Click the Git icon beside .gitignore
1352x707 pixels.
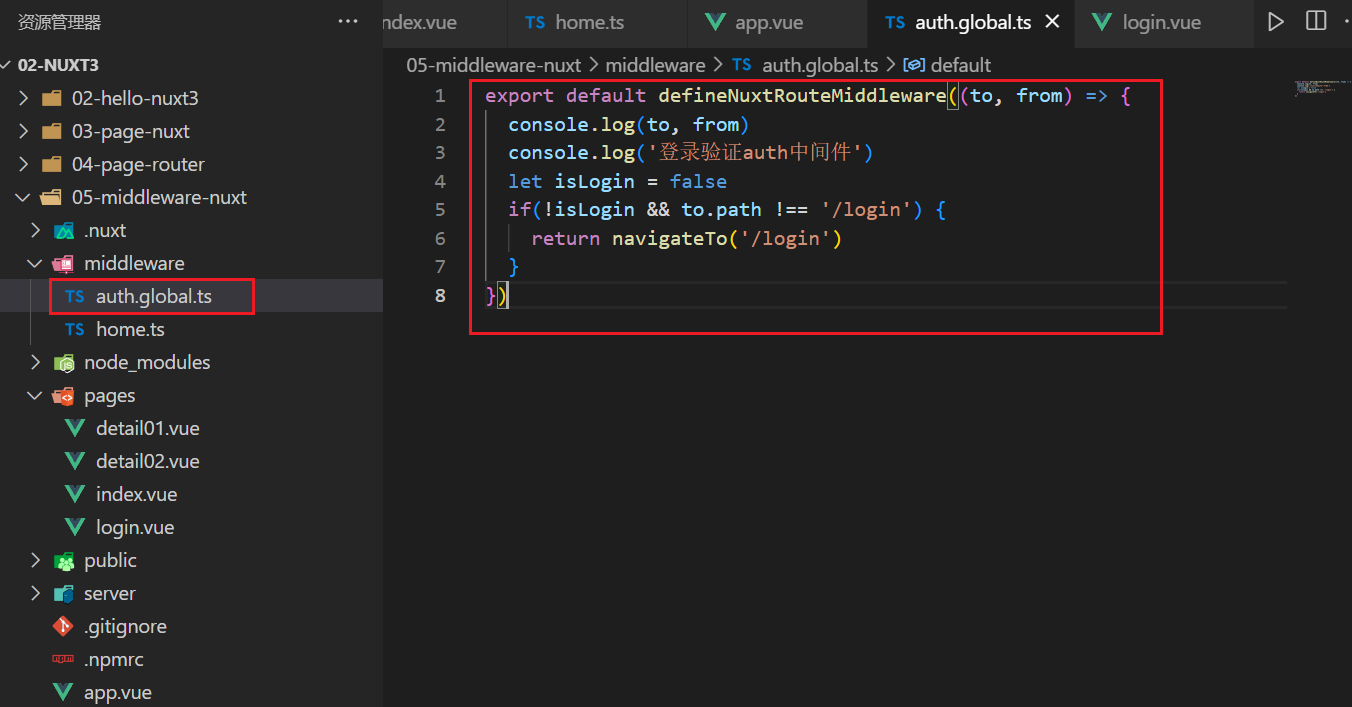63,627
